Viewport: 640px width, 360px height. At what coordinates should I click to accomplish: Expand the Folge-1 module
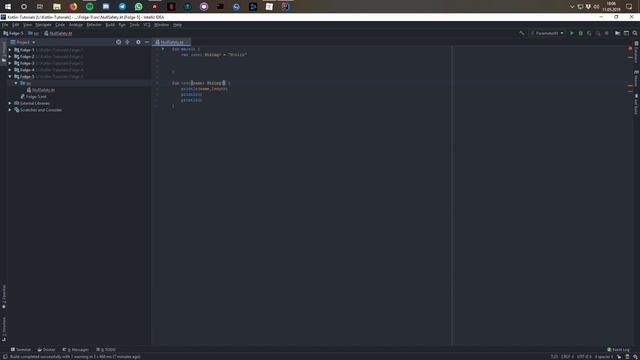pyautogui.click(x=10, y=50)
